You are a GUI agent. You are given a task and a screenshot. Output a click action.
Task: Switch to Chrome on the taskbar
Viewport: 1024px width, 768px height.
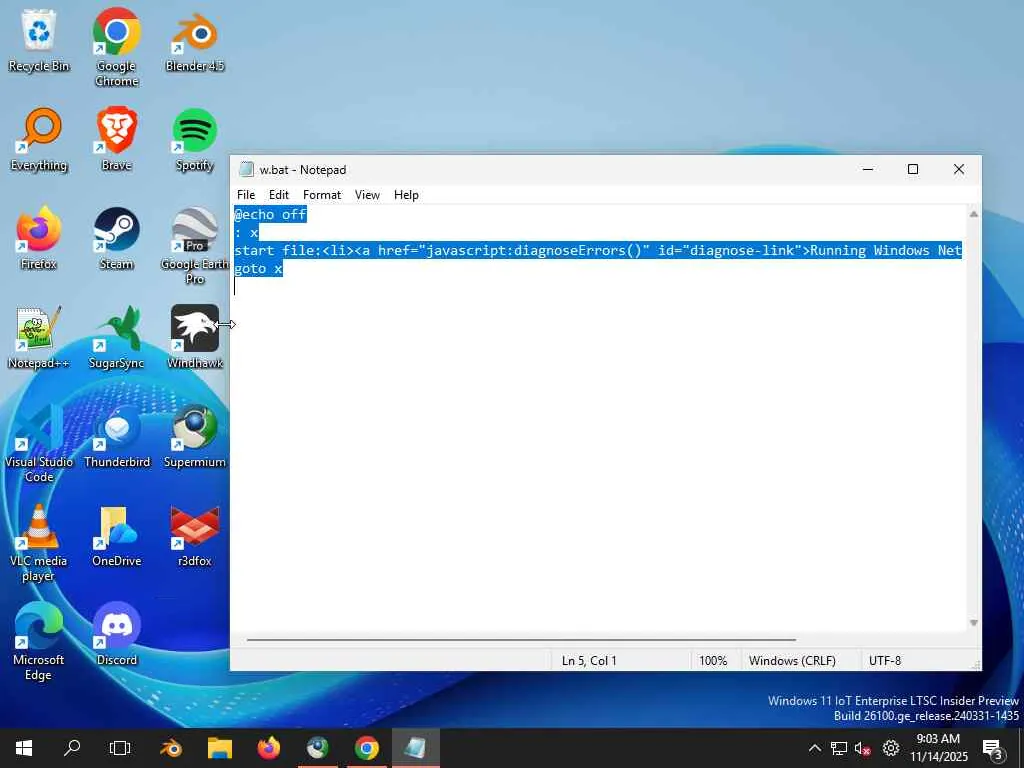pyautogui.click(x=367, y=748)
